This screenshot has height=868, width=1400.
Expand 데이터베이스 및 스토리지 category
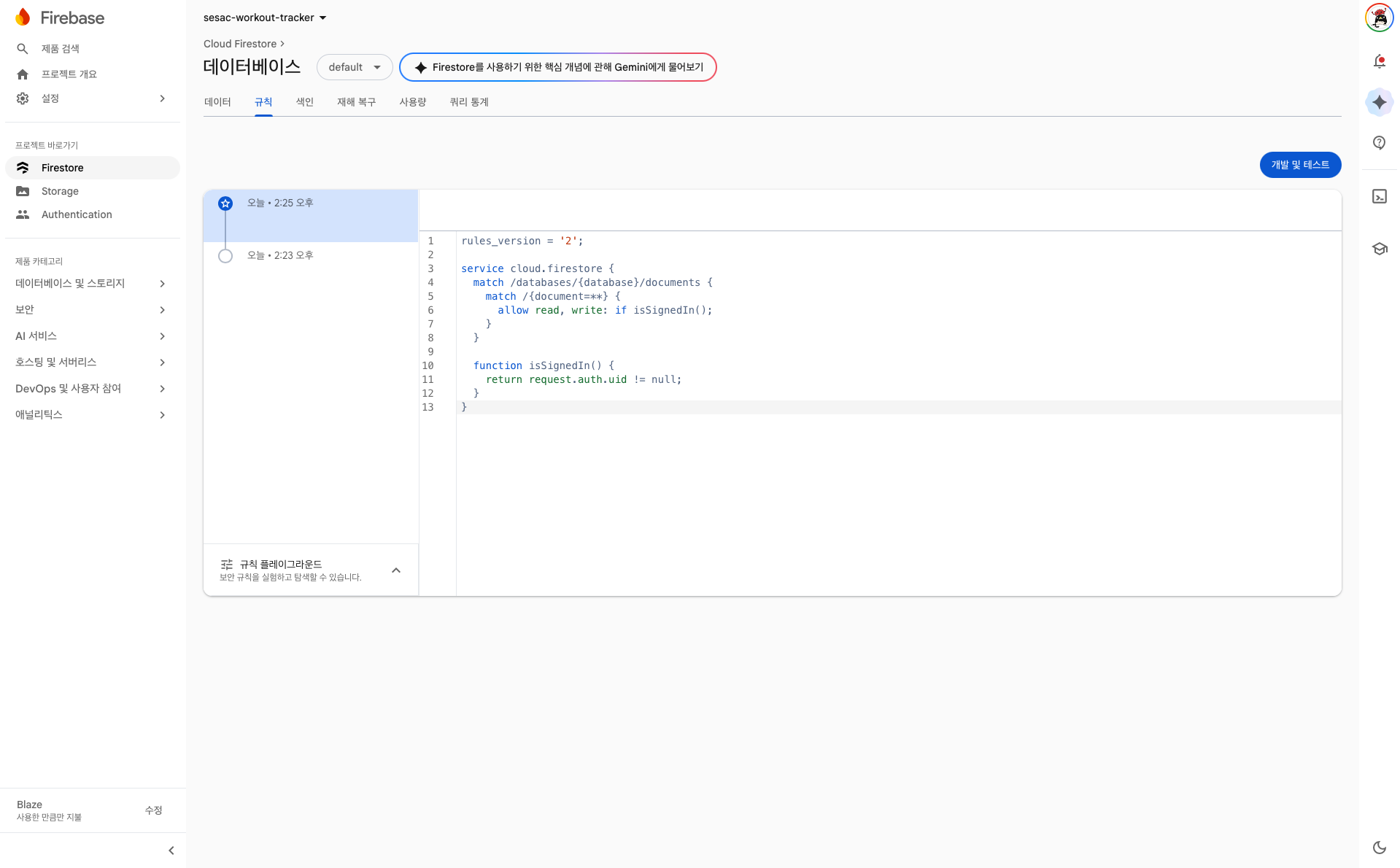tap(91, 284)
